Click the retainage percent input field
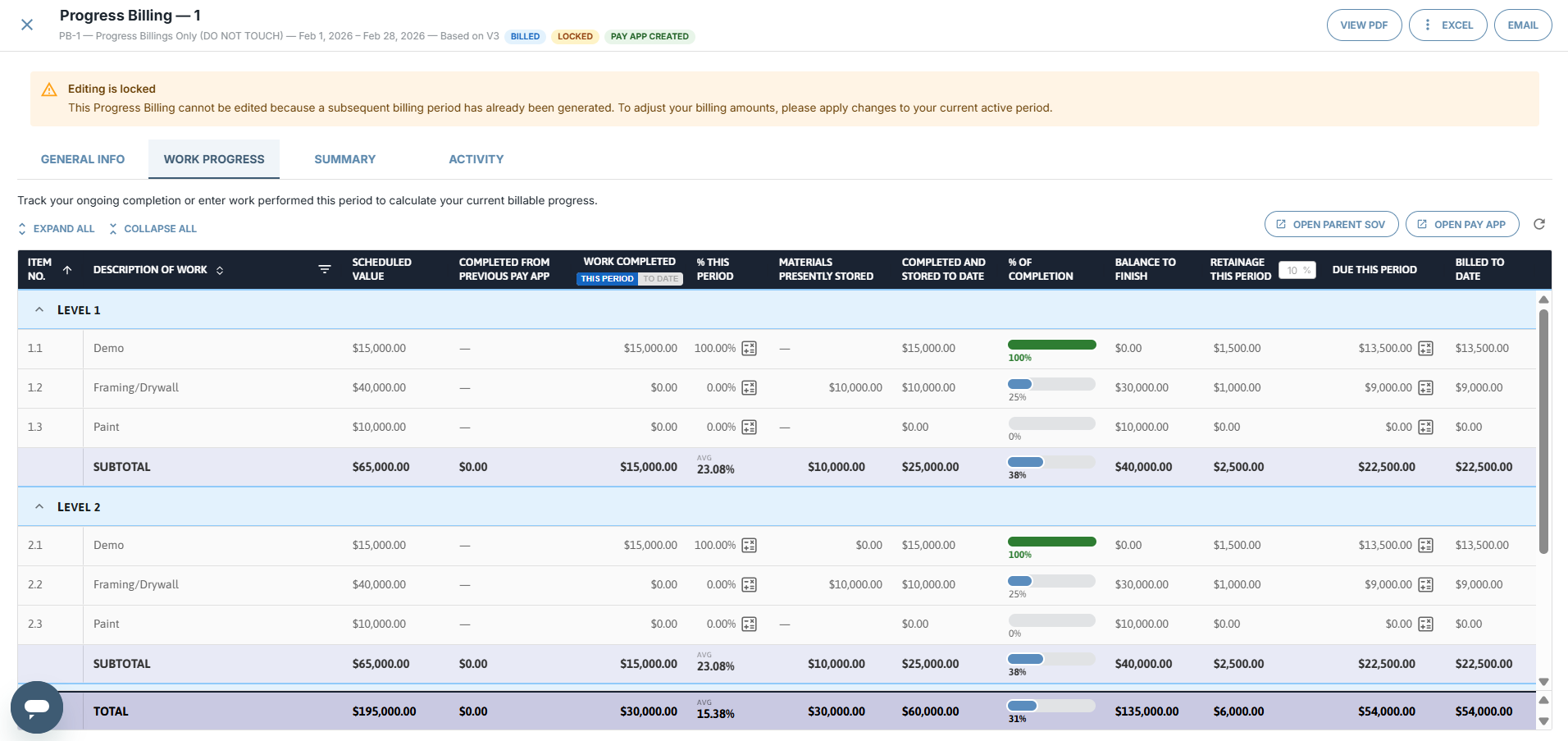Screen dimensions: 1568x741 pyautogui.click(x=1297, y=270)
